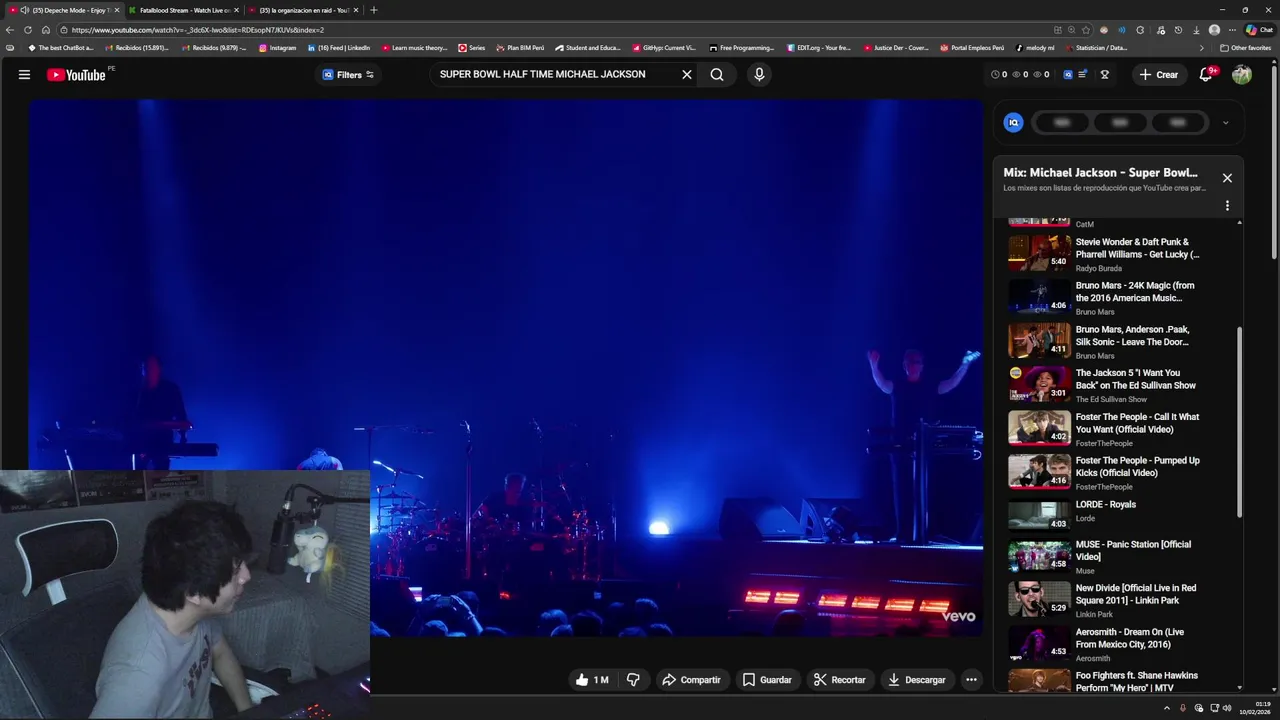Switch to Fatalblood Stream browser tab
Viewport: 1280px width, 720px height.
(183, 10)
